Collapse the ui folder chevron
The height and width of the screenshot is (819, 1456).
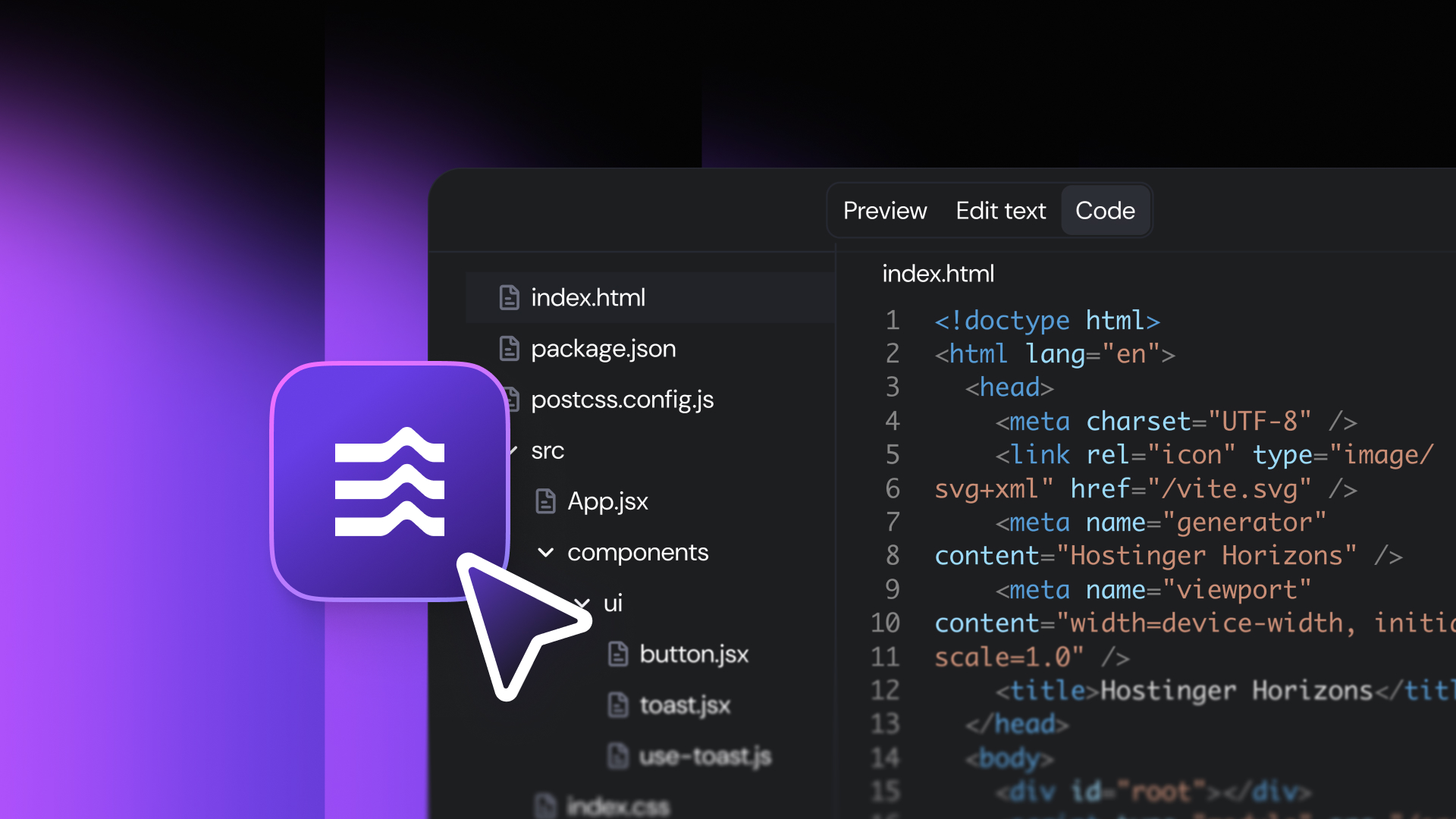(582, 603)
